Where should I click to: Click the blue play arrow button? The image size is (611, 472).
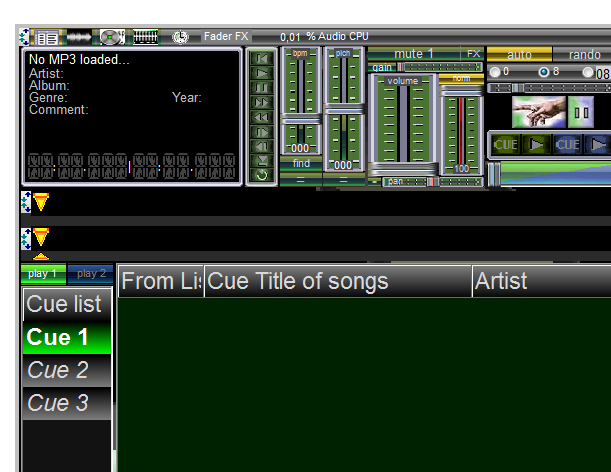pos(598,145)
